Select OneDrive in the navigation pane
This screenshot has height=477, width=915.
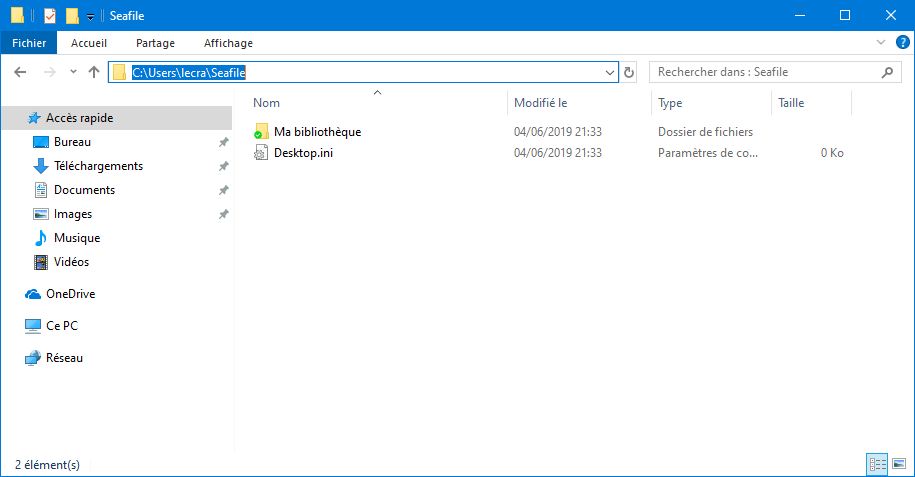[71, 294]
